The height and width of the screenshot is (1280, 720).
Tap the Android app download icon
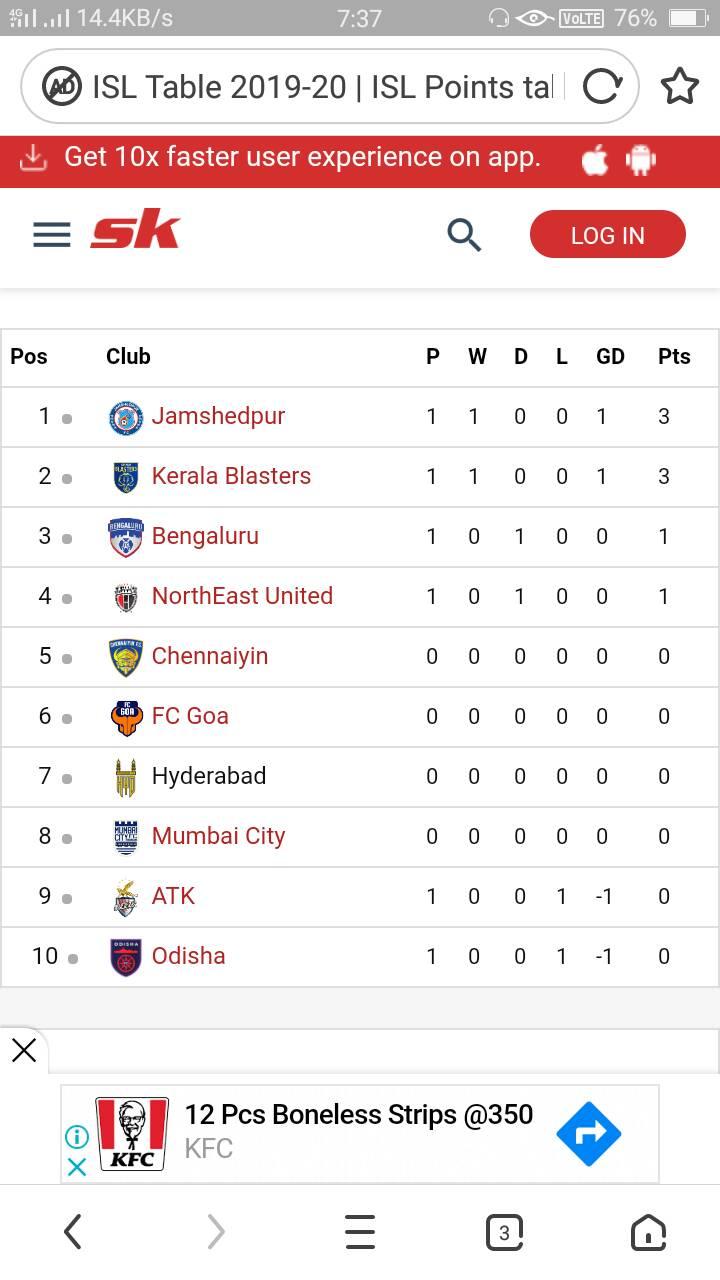click(640, 159)
